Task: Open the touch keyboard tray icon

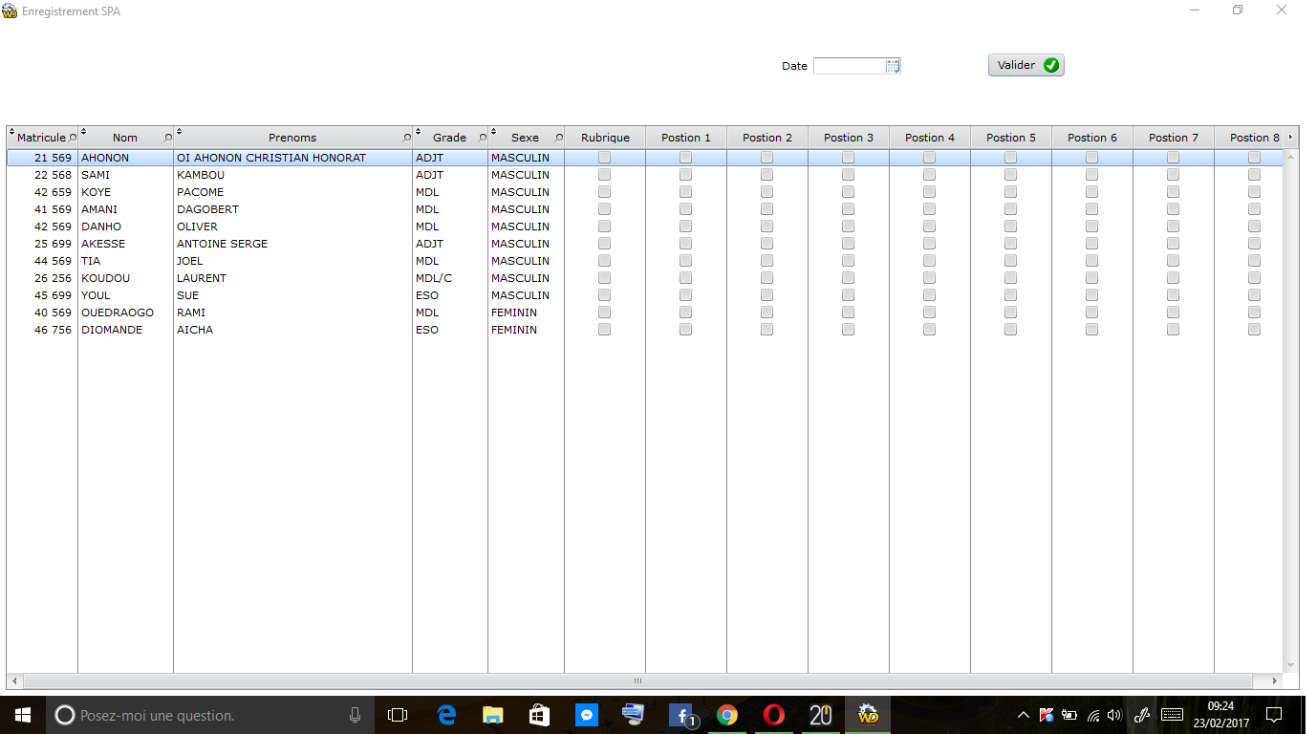Action: [x=1172, y=715]
